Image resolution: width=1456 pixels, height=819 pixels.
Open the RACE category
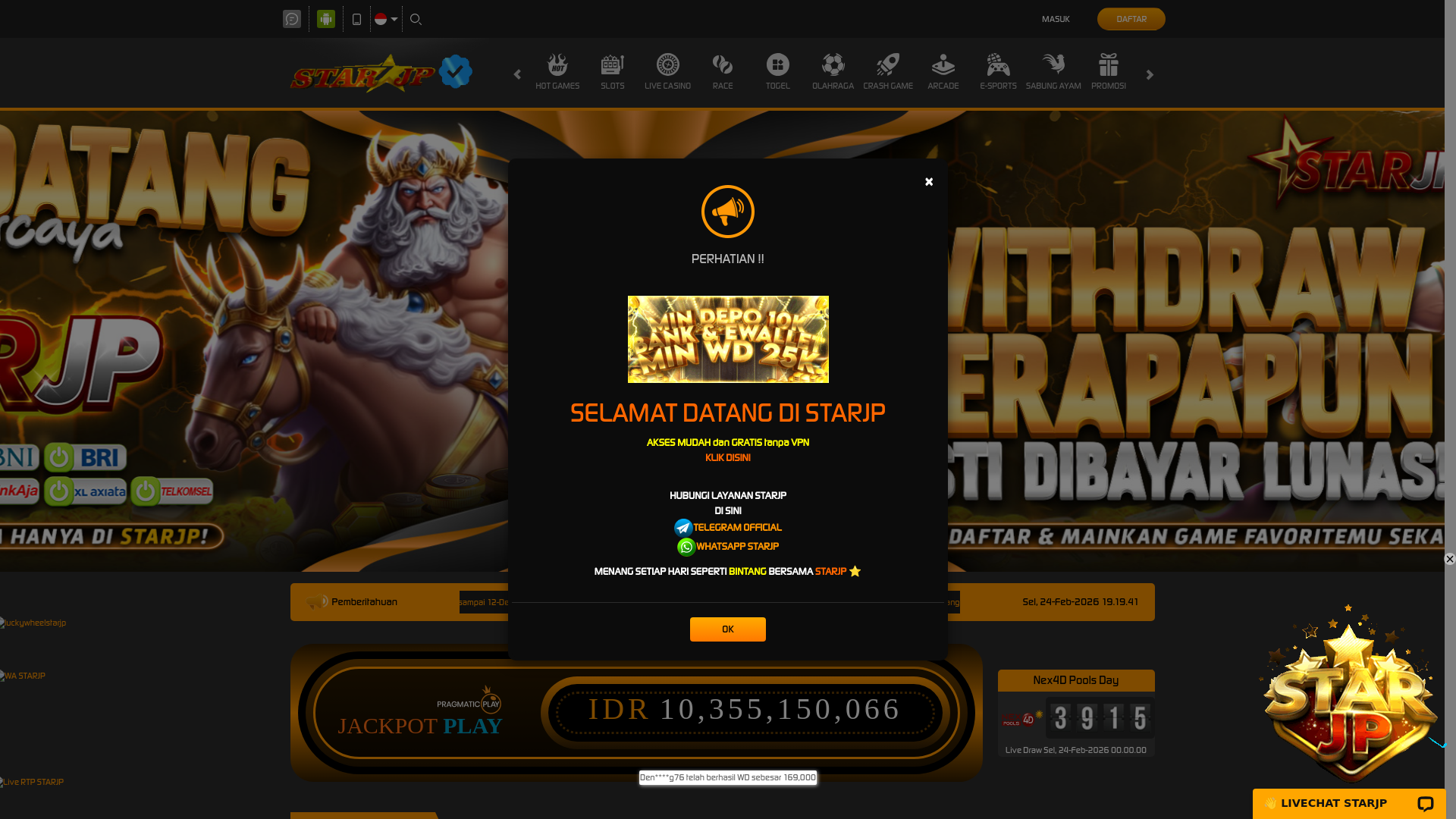(x=723, y=72)
